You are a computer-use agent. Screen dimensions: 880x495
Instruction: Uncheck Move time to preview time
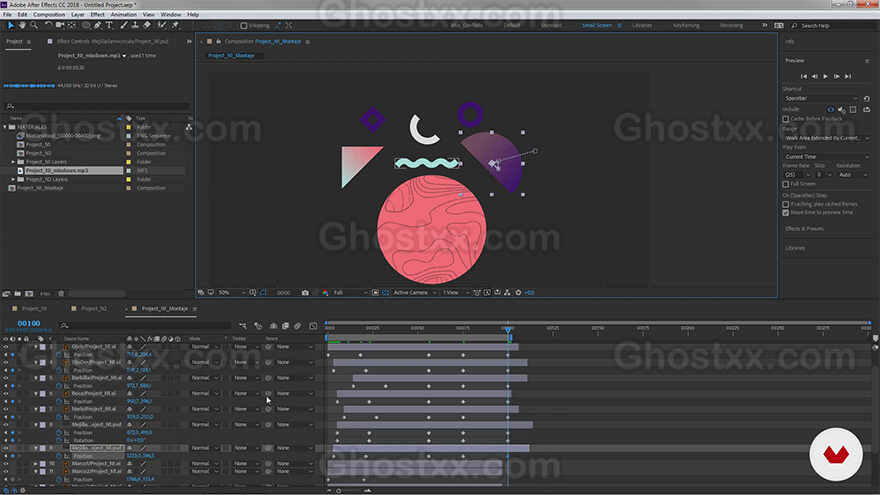click(x=786, y=213)
